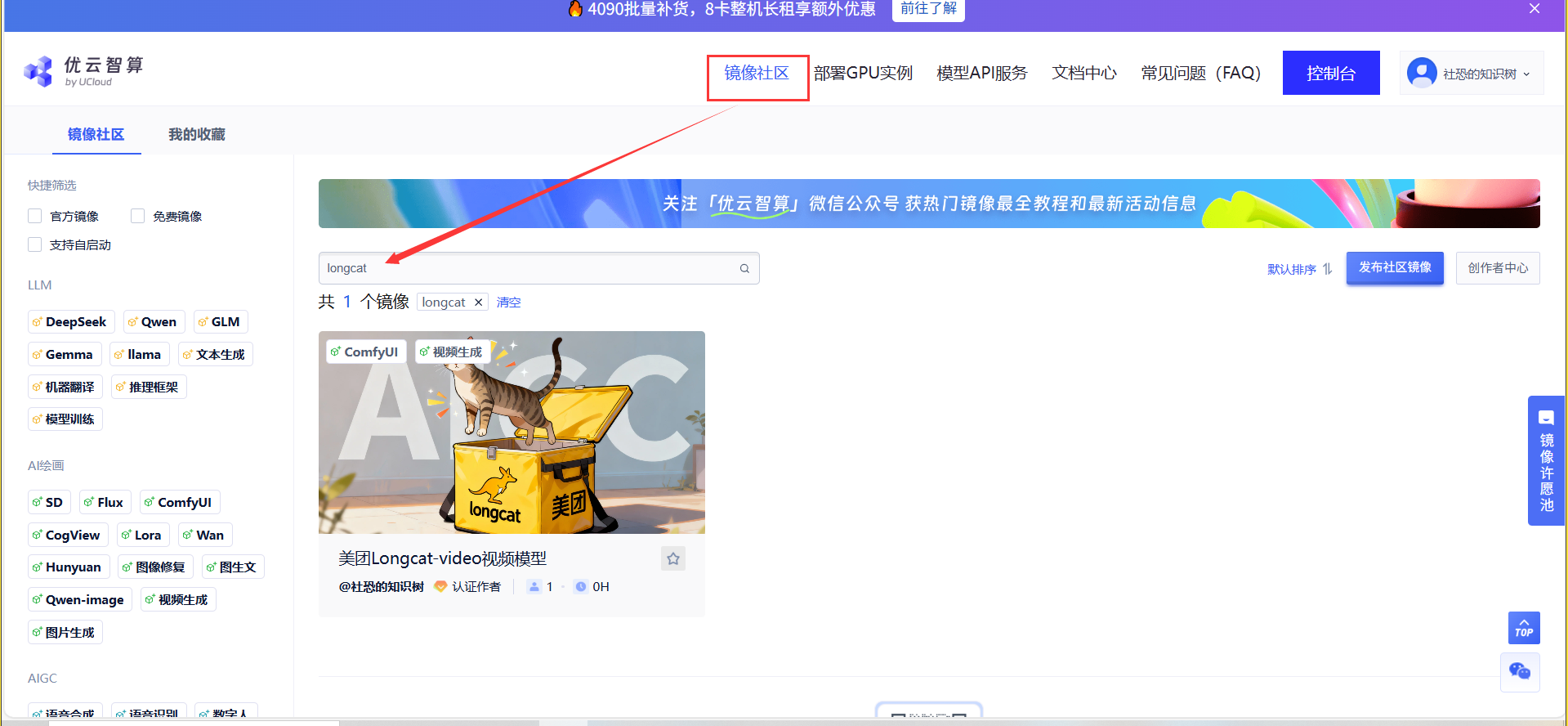Click the ComfyUI badge on the image card
This screenshot has width=1568, height=726.
click(364, 352)
